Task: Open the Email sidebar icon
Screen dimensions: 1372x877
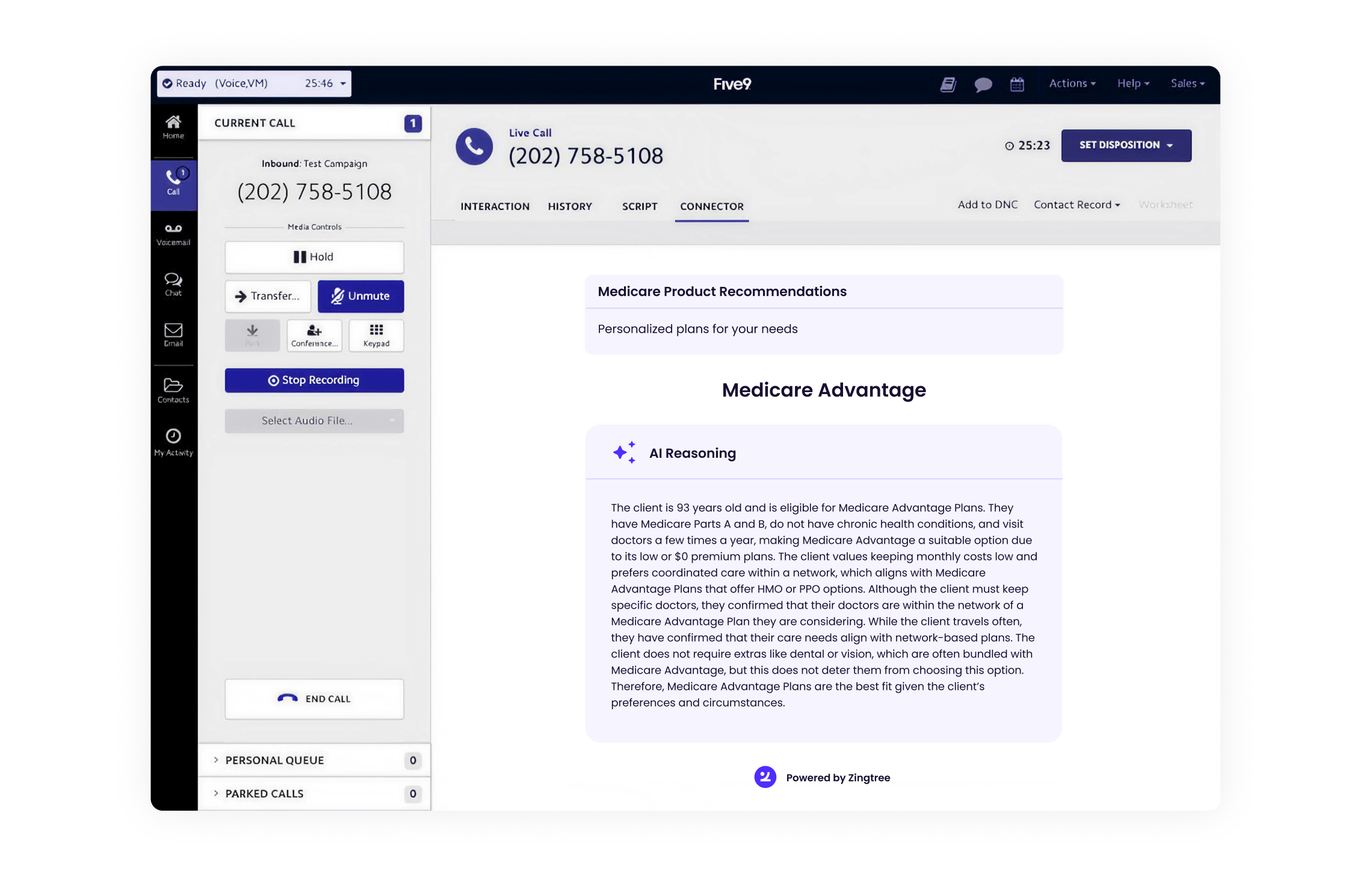Action: pos(173,334)
